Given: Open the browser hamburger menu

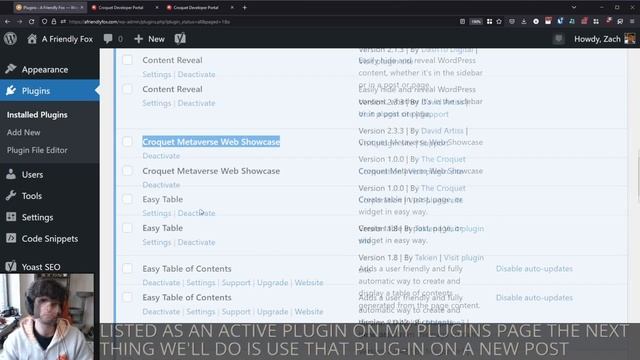Looking at the screenshot, I should pos(632,21).
